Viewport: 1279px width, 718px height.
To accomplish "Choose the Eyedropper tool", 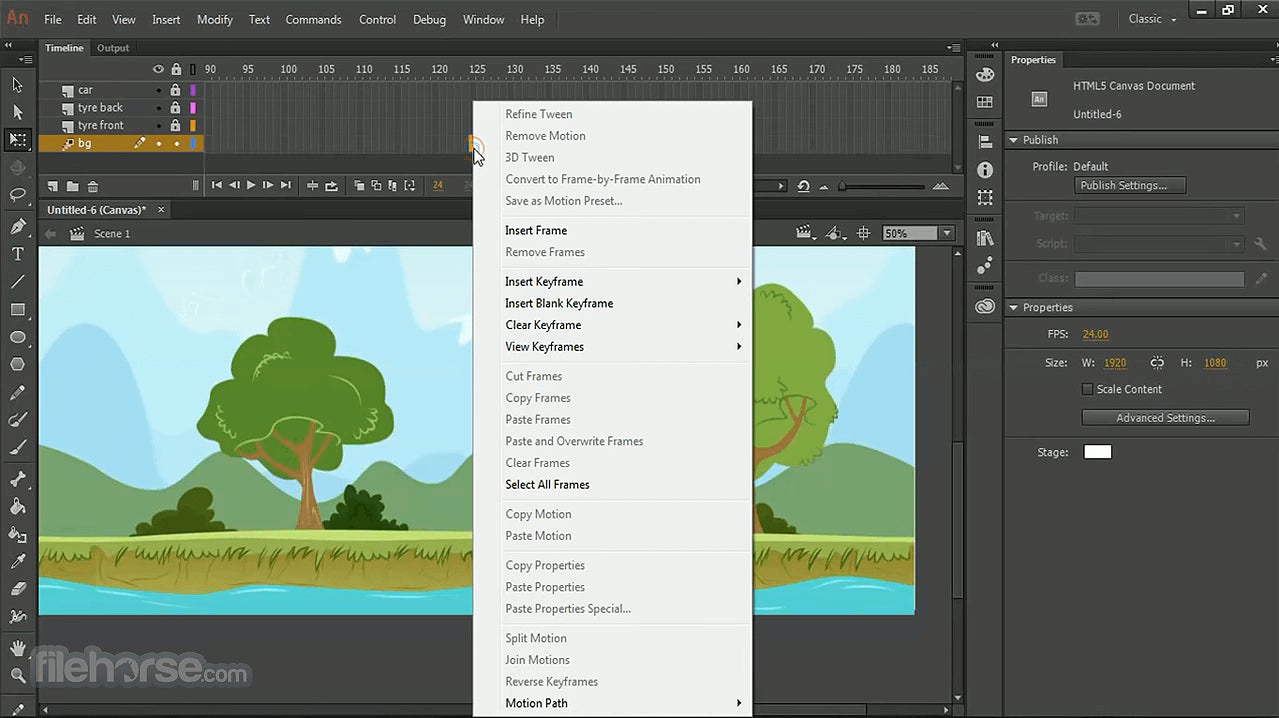I will (x=17, y=562).
